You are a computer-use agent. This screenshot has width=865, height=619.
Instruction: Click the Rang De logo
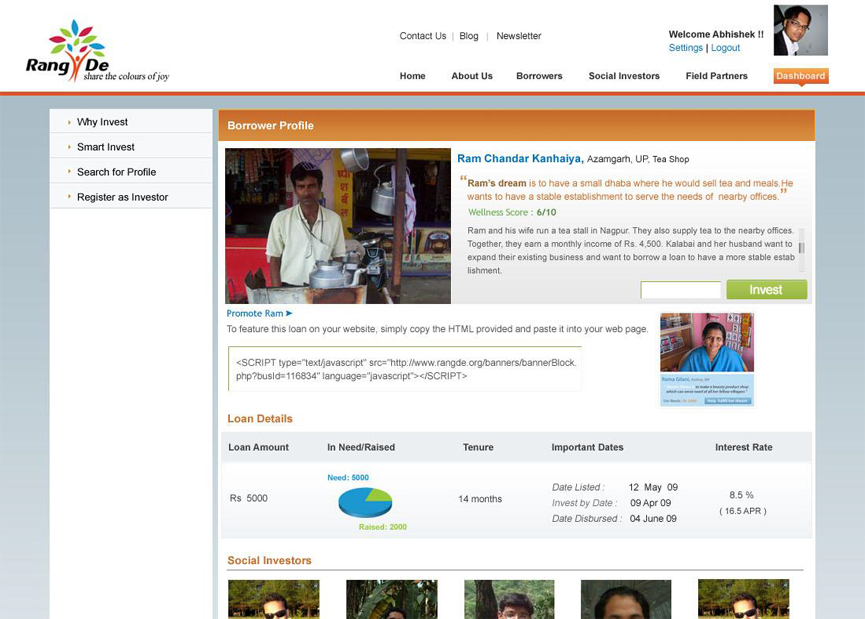click(97, 51)
